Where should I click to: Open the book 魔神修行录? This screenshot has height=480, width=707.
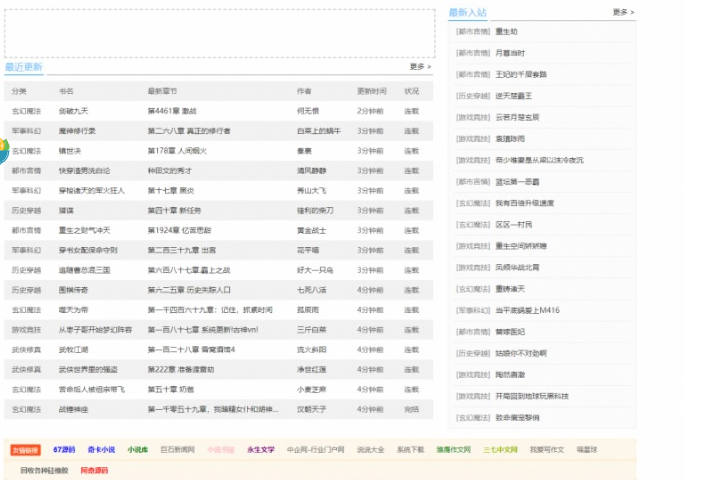coord(77,131)
